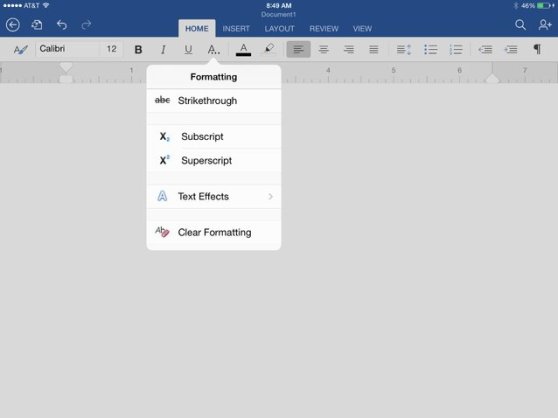Open the text Styles icon

[x=20, y=49]
